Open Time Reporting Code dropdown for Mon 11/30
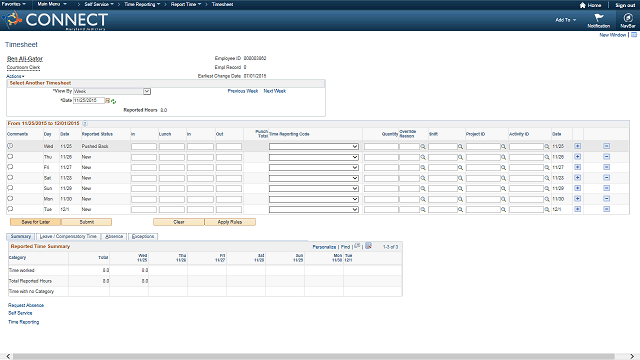Image resolution: width=640 pixels, height=360 pixels. (313, 199)
